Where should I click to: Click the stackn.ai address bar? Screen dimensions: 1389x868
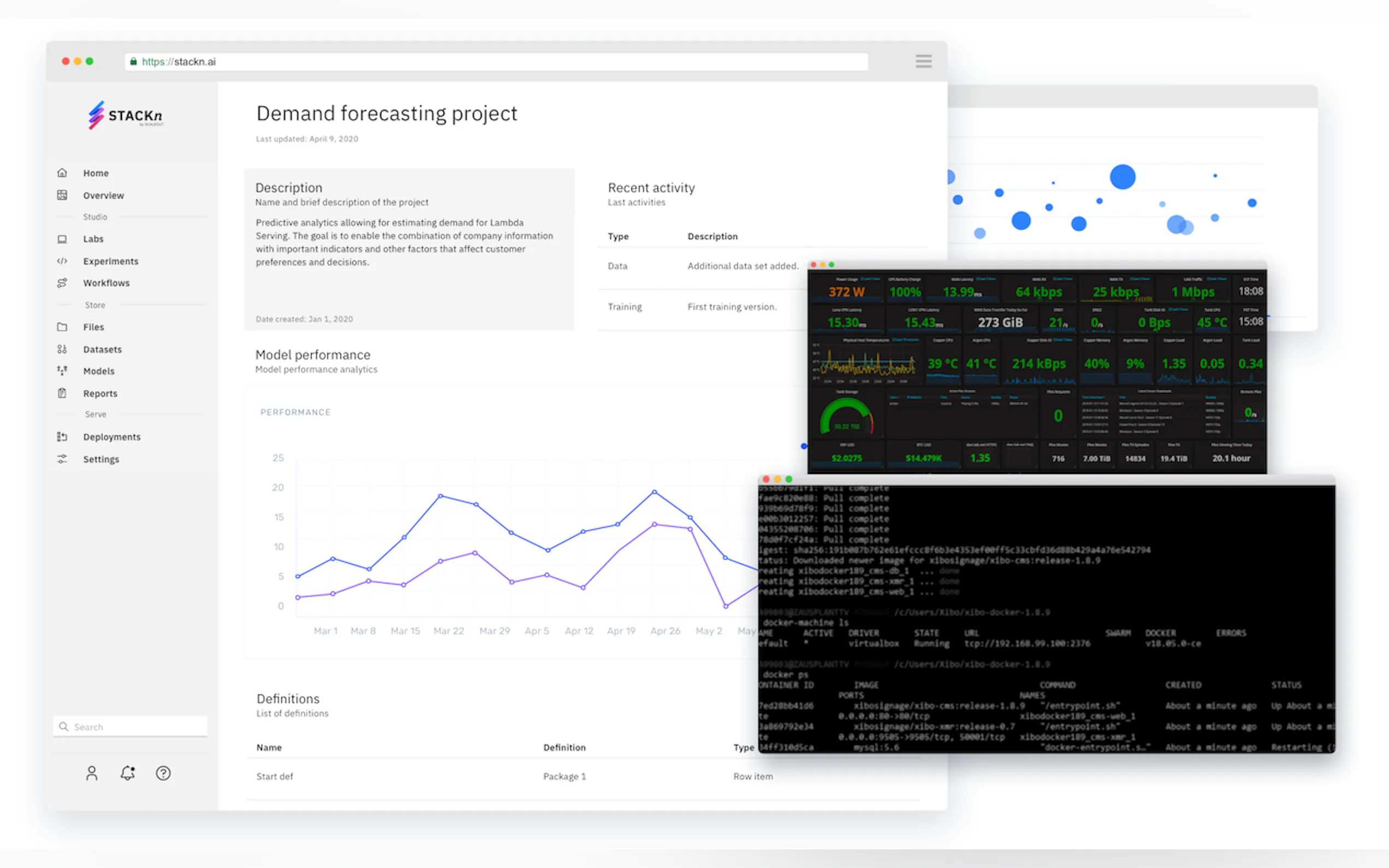(x=496, y=61)
